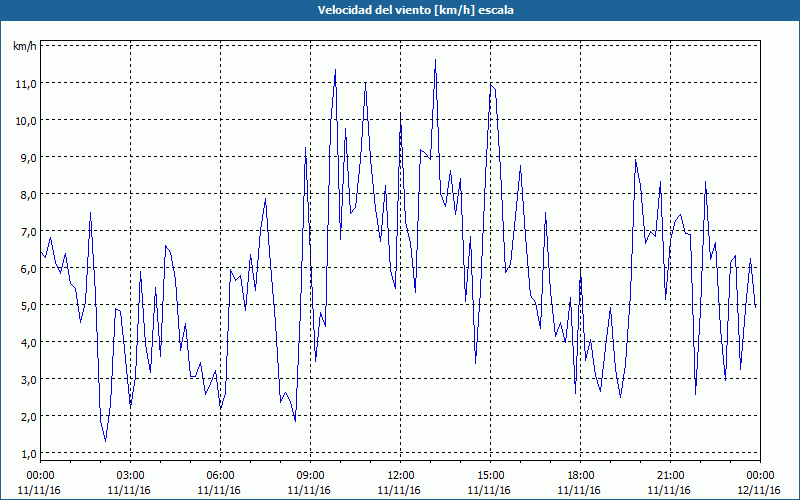The image size is (800, 500).
Task: Click the '10,0' y-axis value
Action: pyautogui.click(x=25, y=121)
